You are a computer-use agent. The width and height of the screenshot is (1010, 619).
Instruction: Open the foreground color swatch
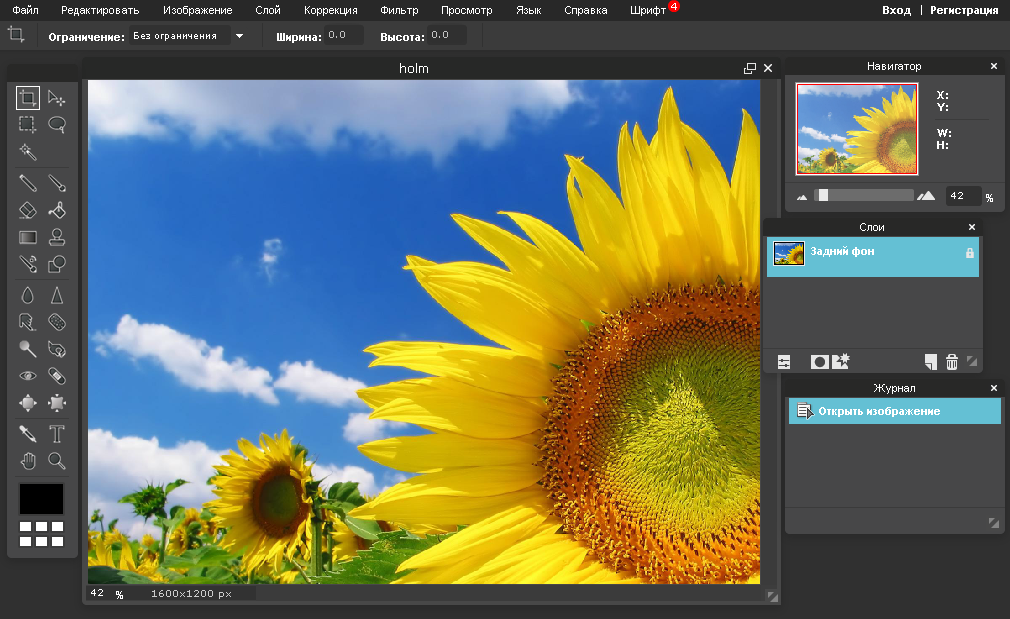click(x=41, y=498)
